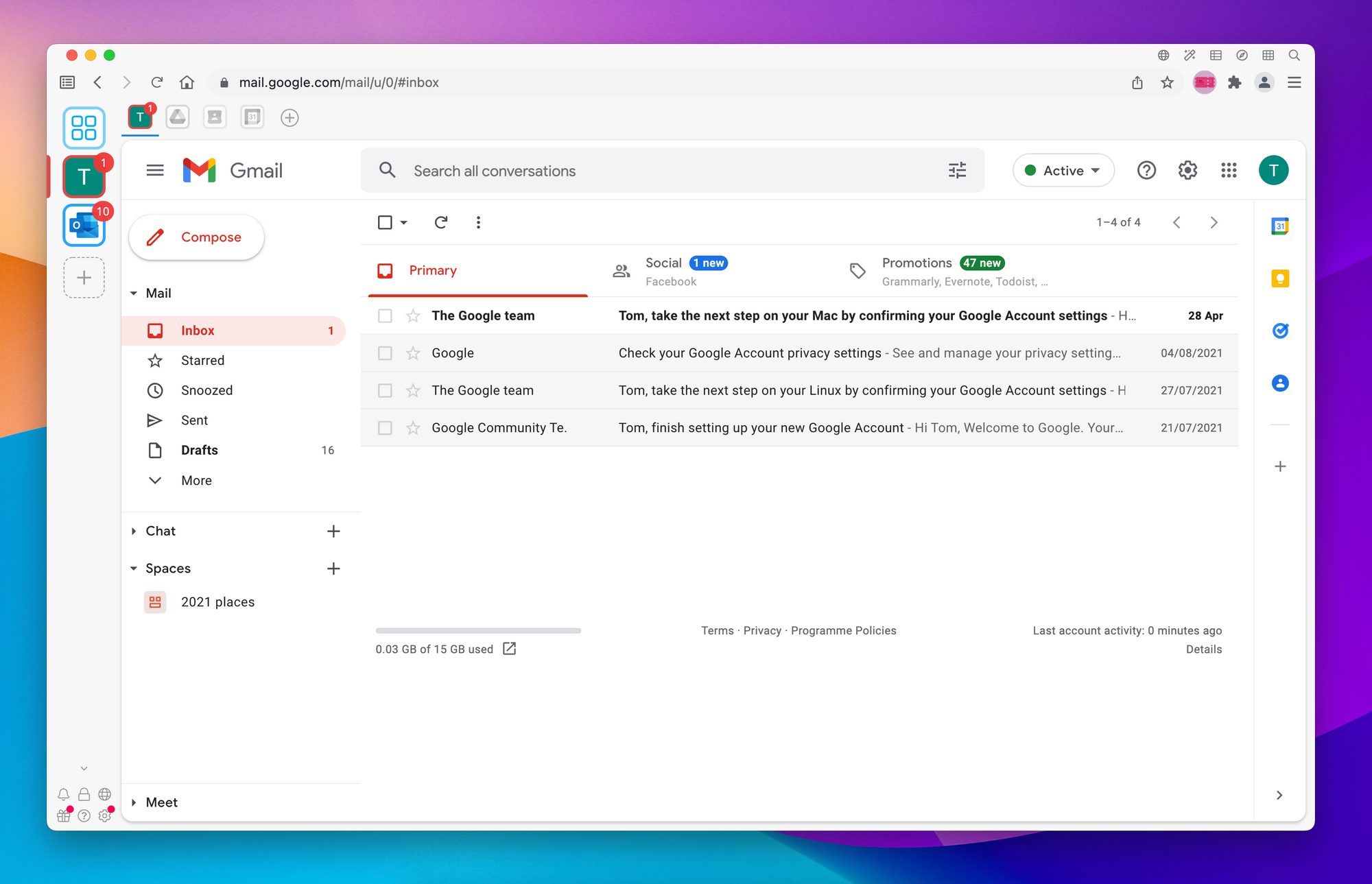This screenshot has height=884, width=1372.
Task: Click the advanced search filters icon
Action: tap(957, 170)
